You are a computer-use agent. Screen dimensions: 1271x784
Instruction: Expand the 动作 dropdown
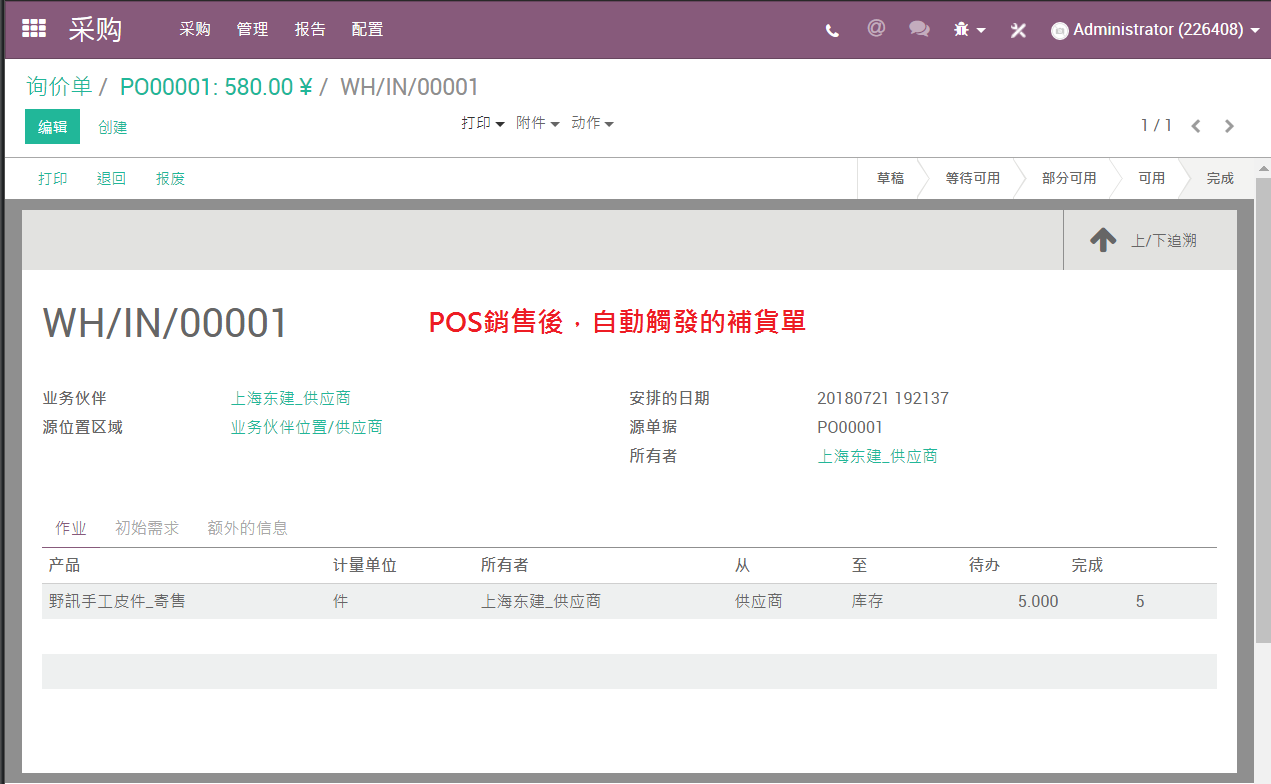593,123
